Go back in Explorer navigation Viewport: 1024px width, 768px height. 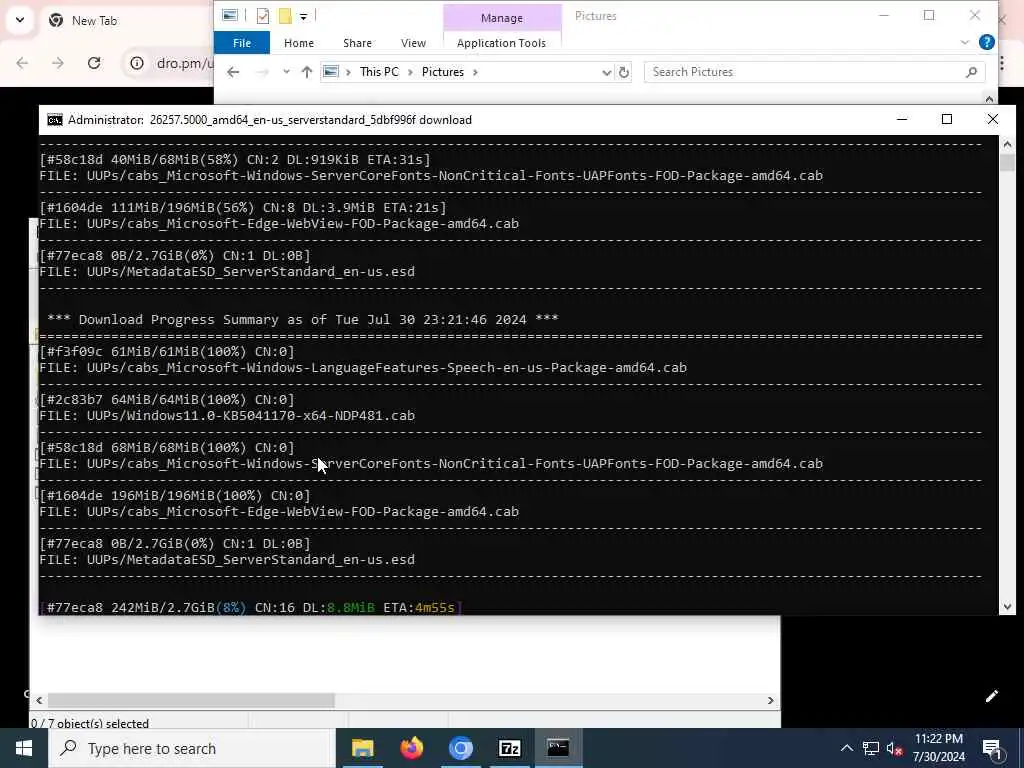click(x=233, y=72)
